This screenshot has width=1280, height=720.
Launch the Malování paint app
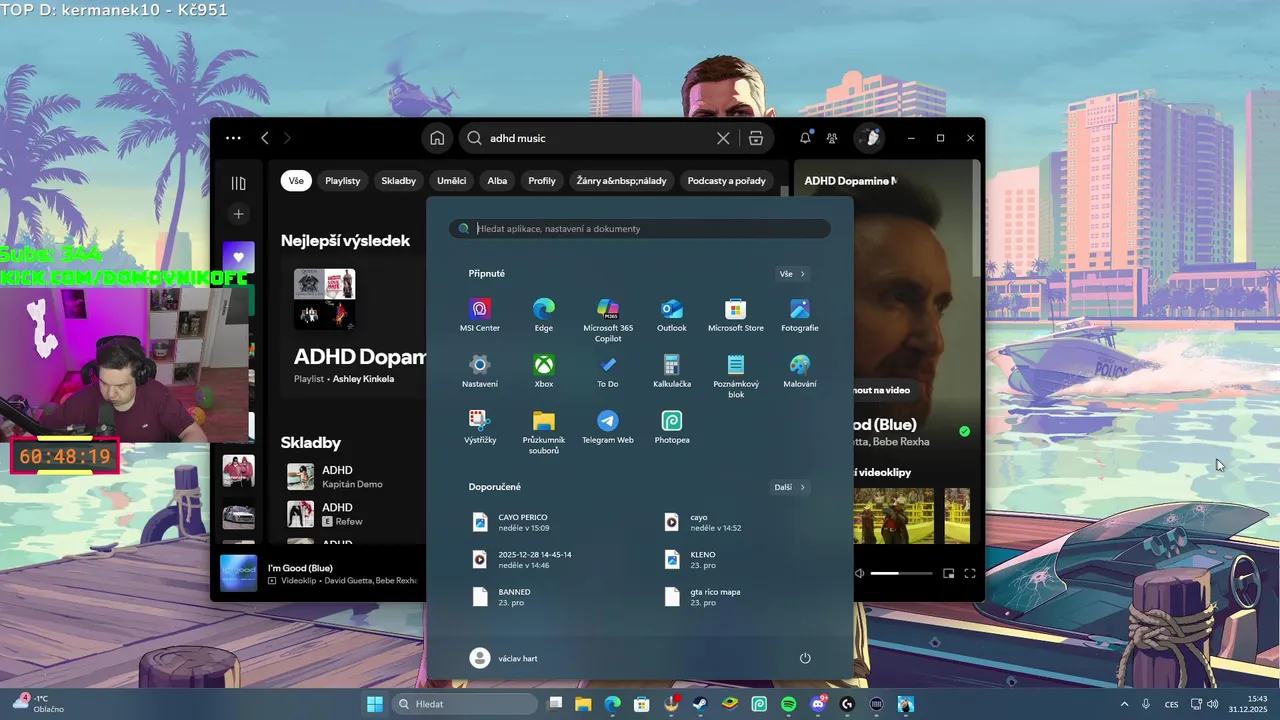click(800, 371)
